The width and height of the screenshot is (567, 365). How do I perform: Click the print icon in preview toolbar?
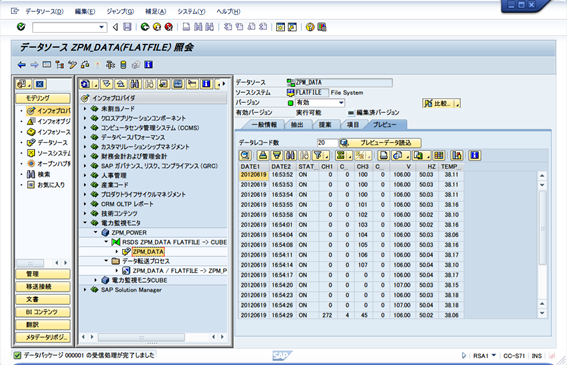(x=383, y=156)
